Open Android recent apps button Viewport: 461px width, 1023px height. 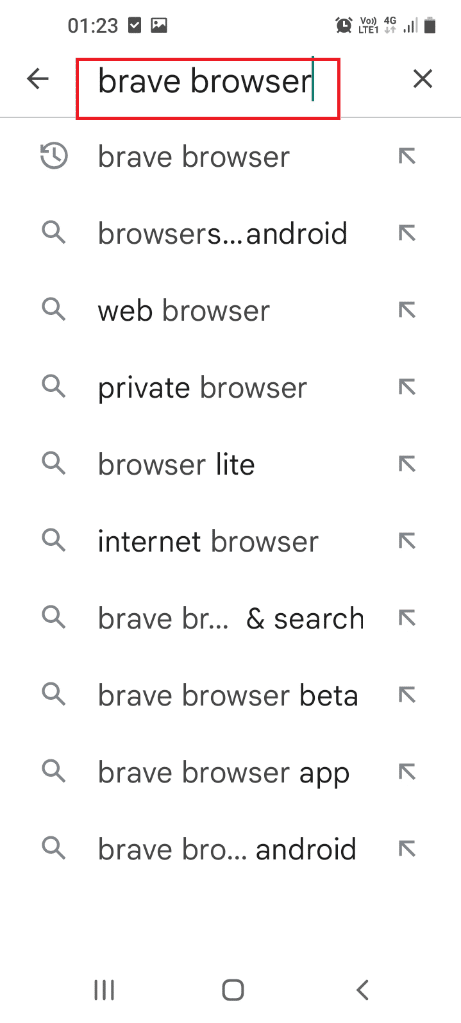(x=104, y=990)
